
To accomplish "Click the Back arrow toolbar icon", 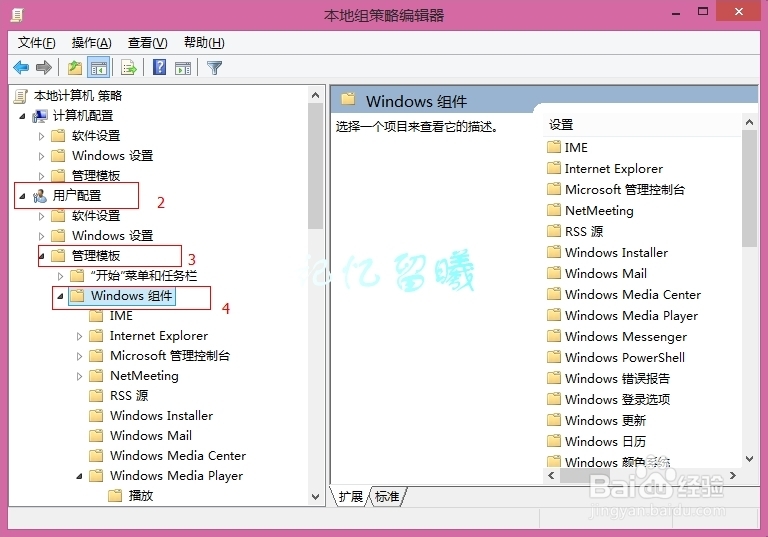I will (21, 68).
